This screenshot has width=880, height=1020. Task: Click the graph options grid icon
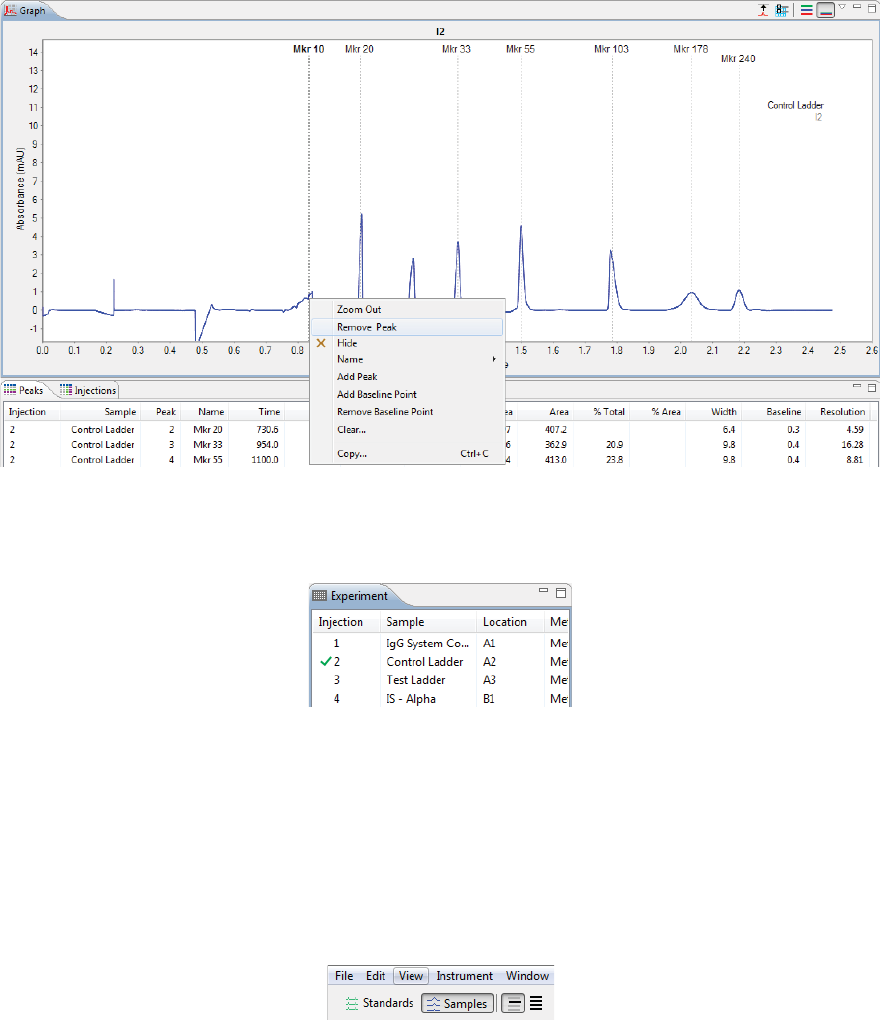[x=782, y=10]
